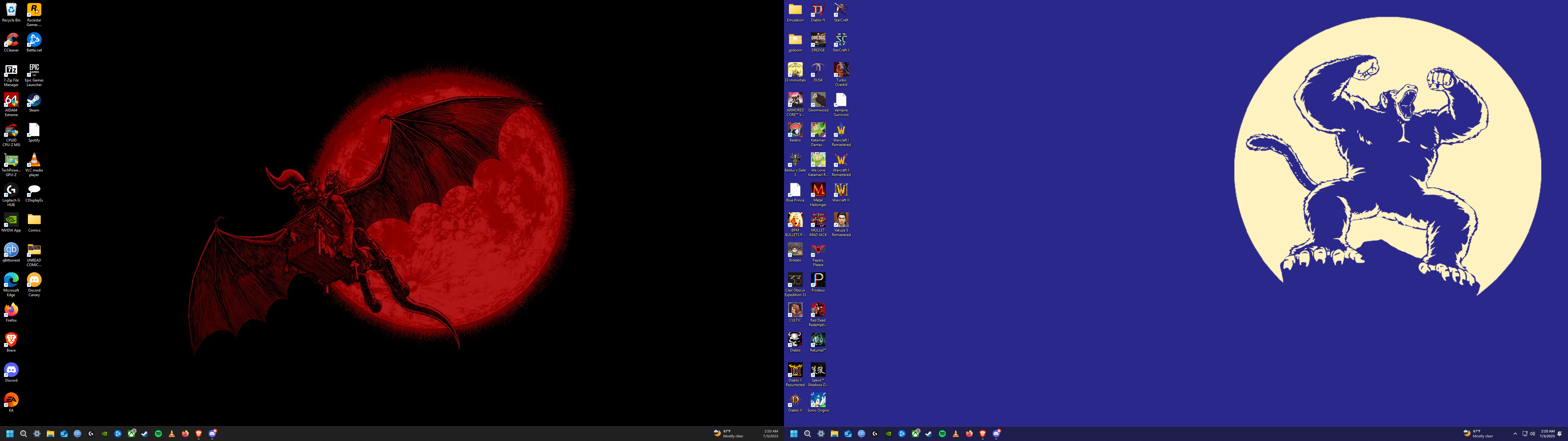Open File Explorer on red-moon screen's taskbar
The height and width of the screenshot is (441, 1568).
coord(51,434)
